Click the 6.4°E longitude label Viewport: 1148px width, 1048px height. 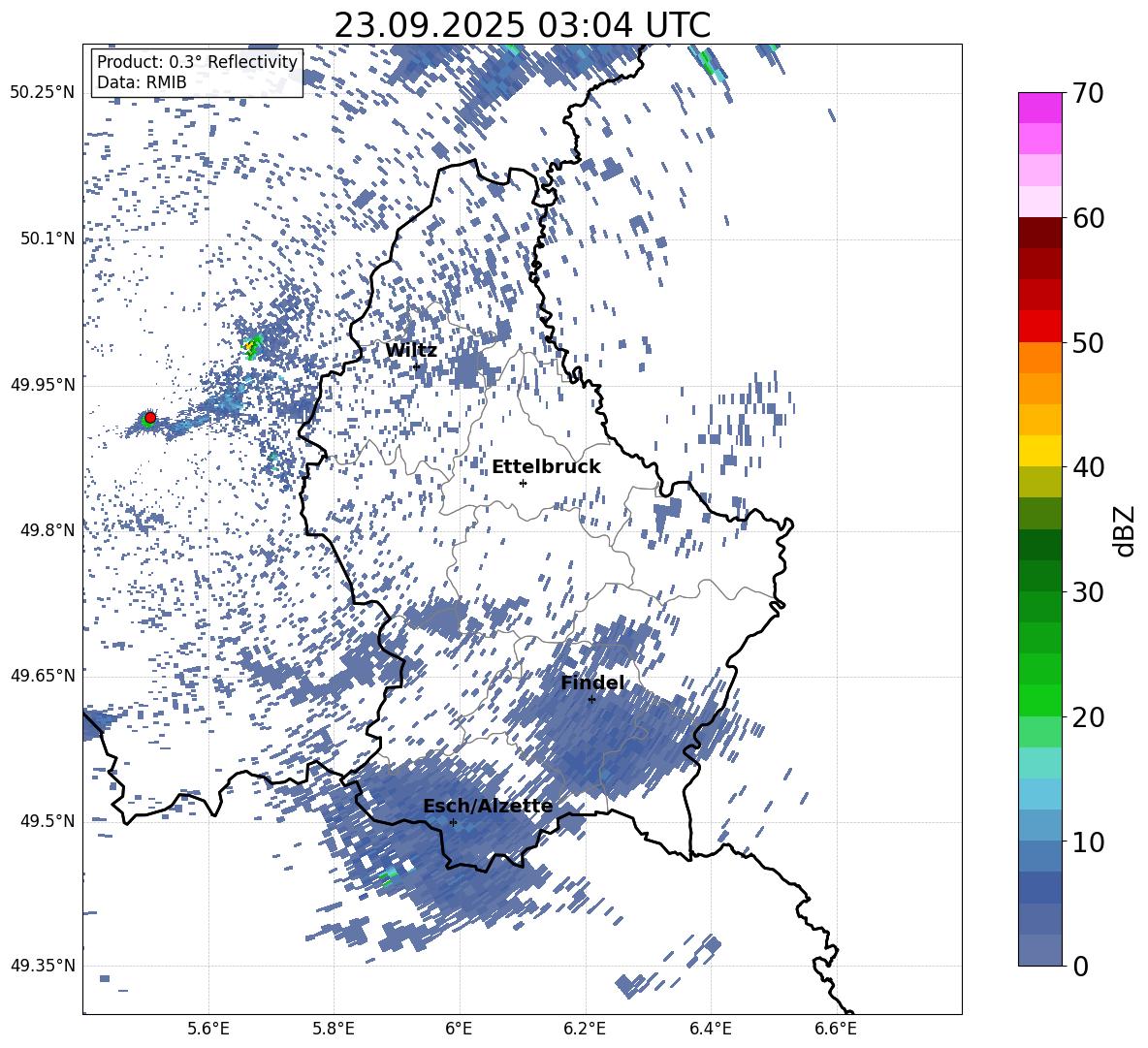coord(710,1029)
